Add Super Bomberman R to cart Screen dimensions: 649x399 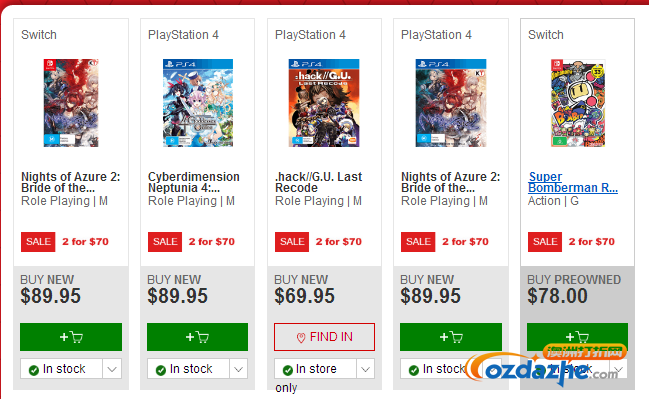click(x=577, y=336)
